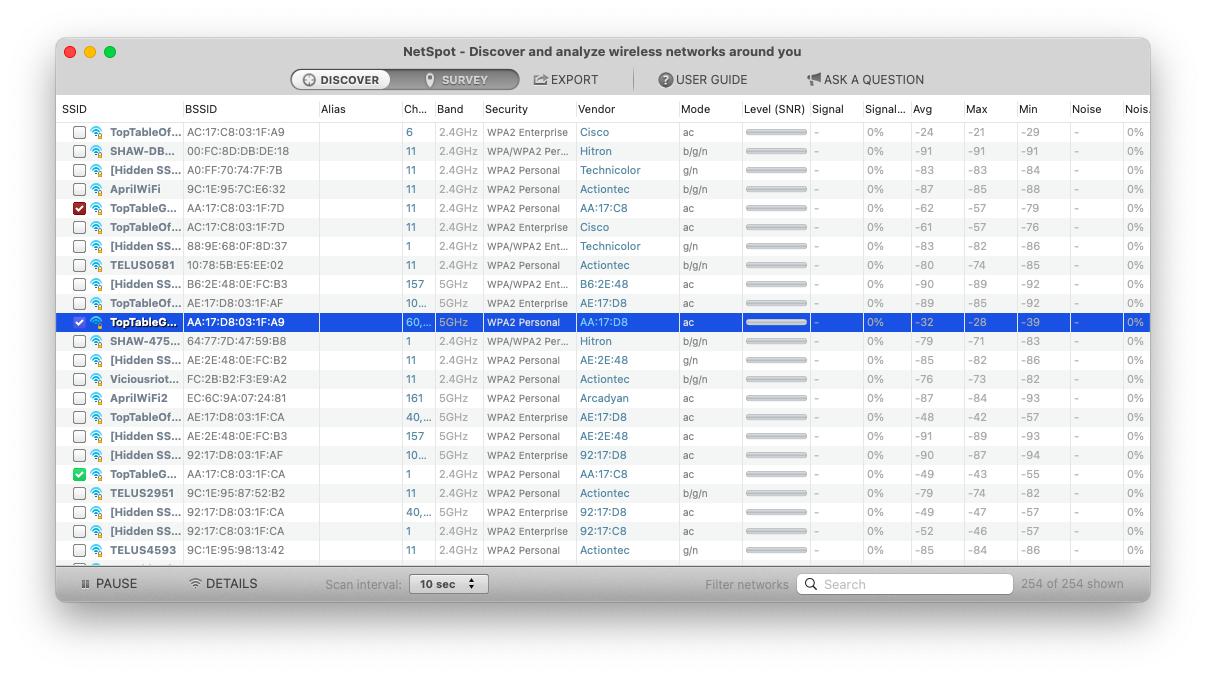Screen dimensions: 1206x676
Task: Click the Max column header
Action: click(x=990, y=109)
